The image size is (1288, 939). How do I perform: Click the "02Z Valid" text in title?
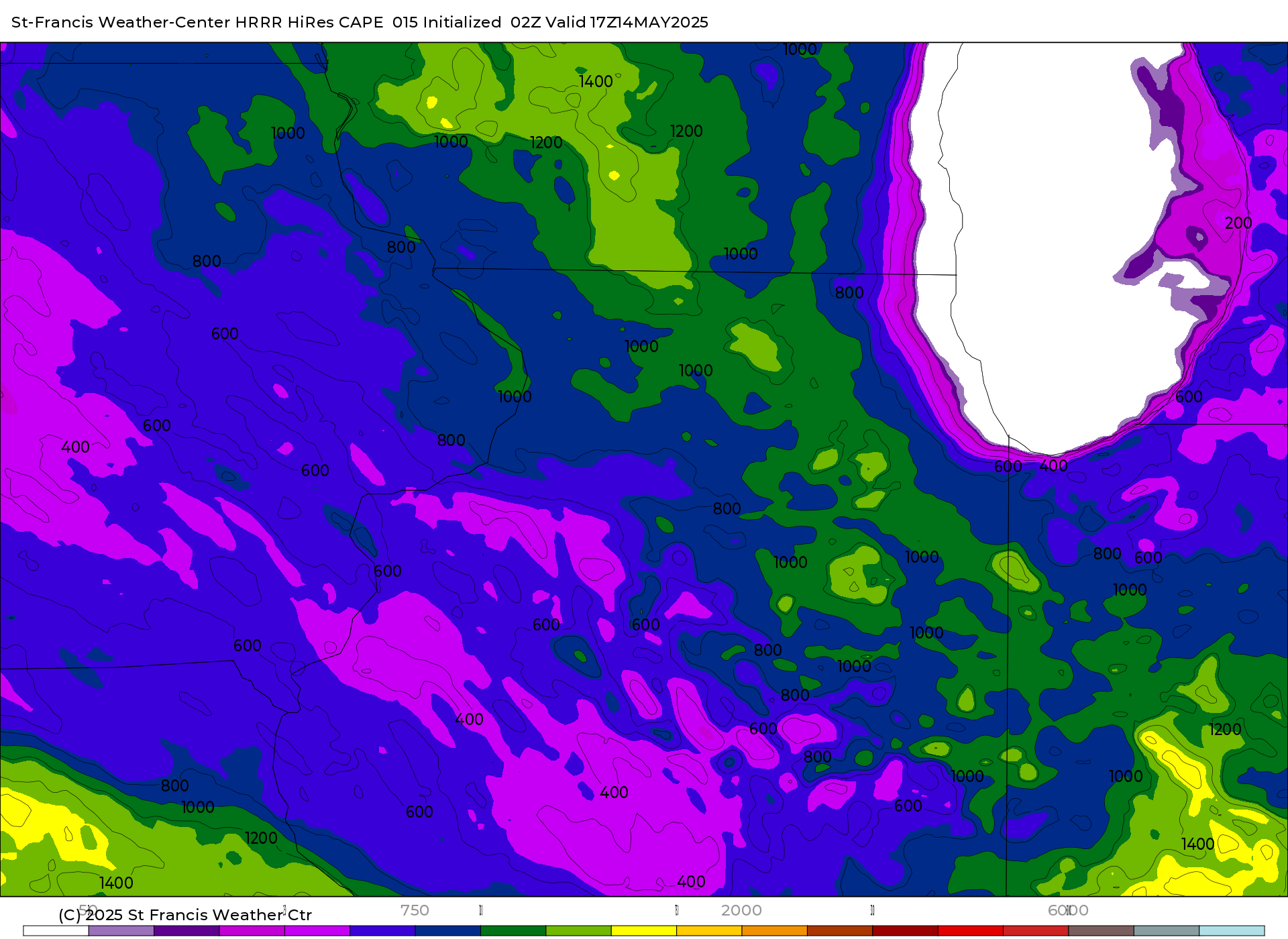pos(548,22)
